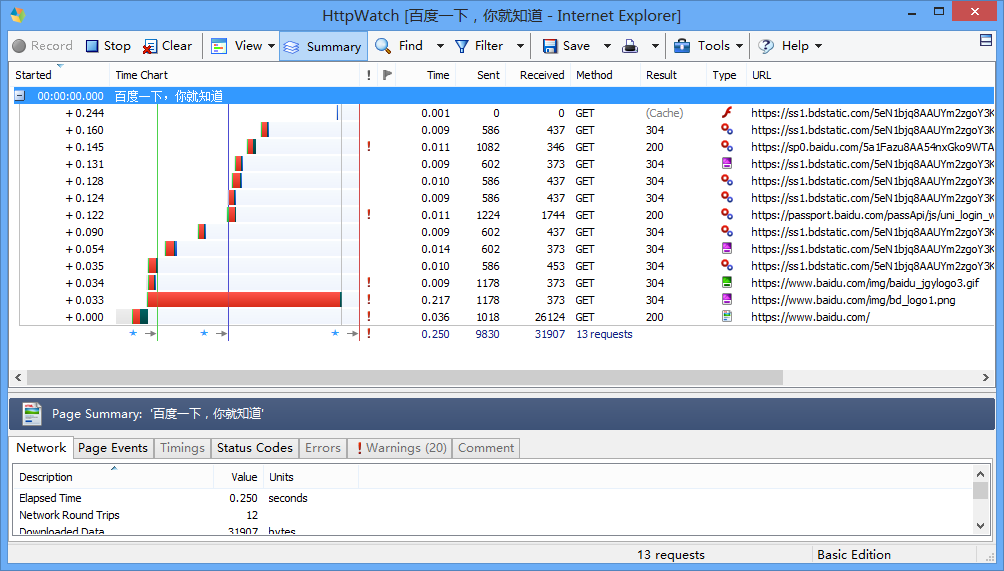Open the Status Codes tab
The width and height of the screenshot is (1004, 571).
255,448
